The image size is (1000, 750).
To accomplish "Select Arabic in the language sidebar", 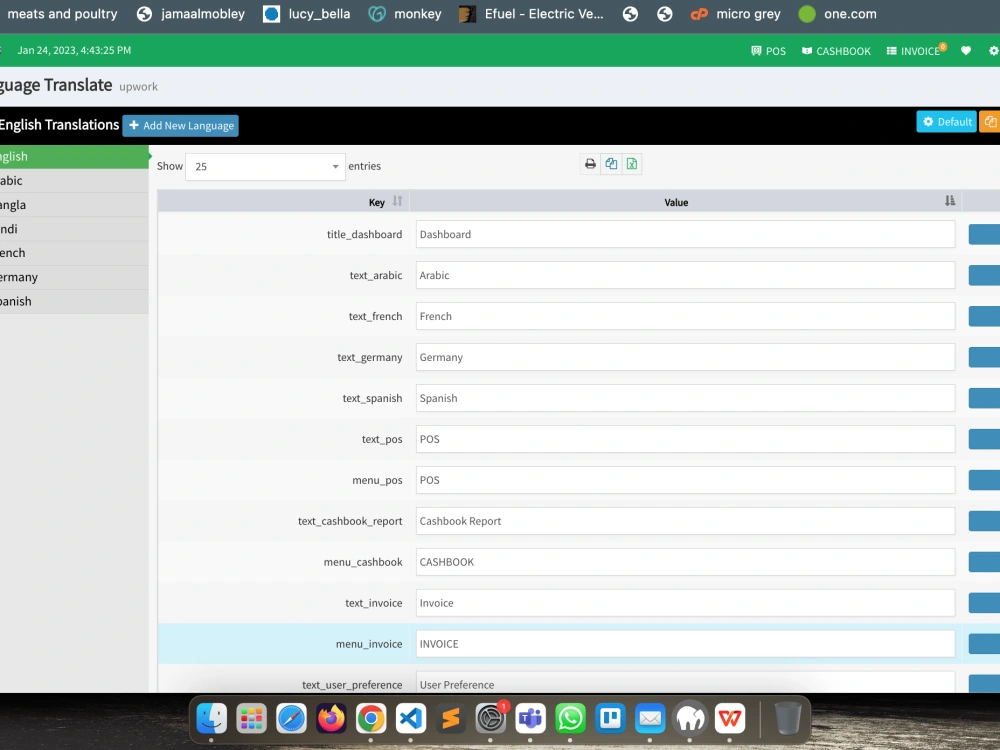I will coord(74,180).
